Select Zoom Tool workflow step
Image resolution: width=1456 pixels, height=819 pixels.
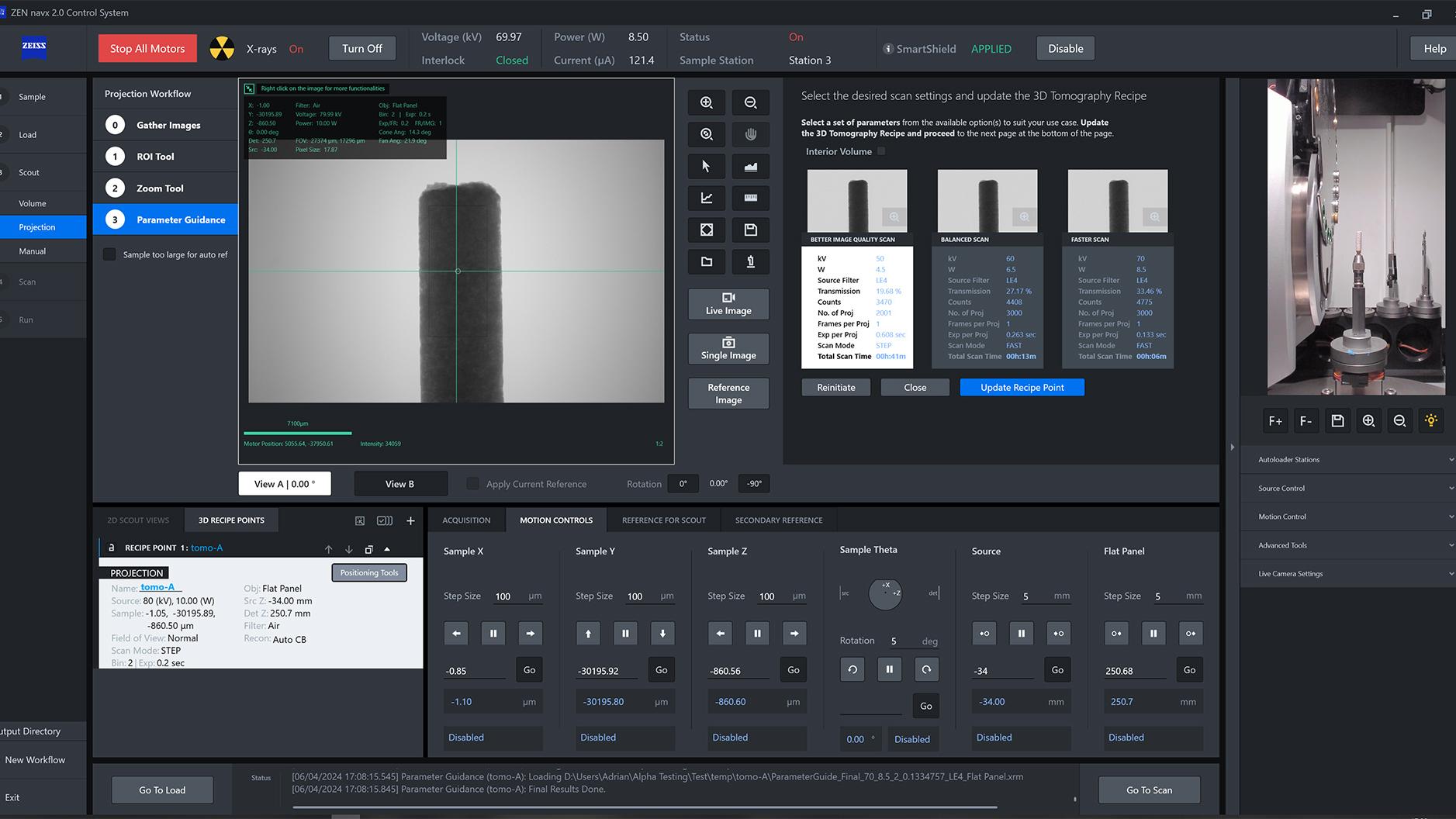165,188
